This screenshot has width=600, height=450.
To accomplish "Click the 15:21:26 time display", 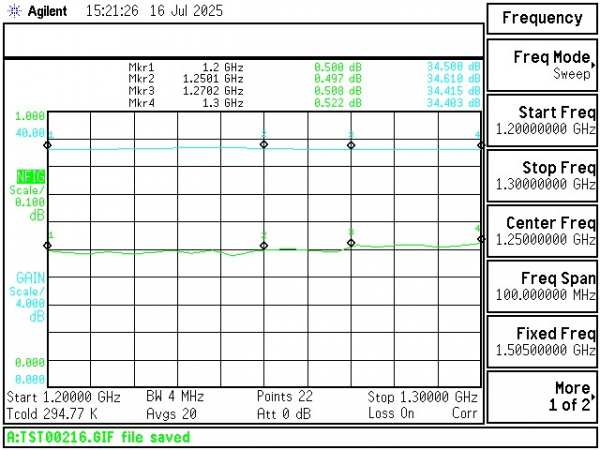I will click(x=112, y=11).
